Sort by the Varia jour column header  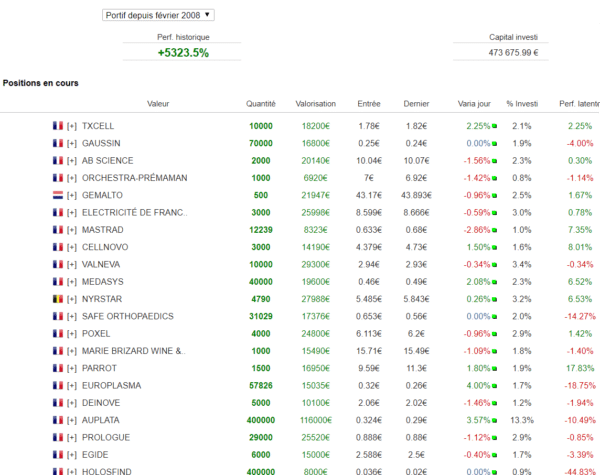[474, 104]
